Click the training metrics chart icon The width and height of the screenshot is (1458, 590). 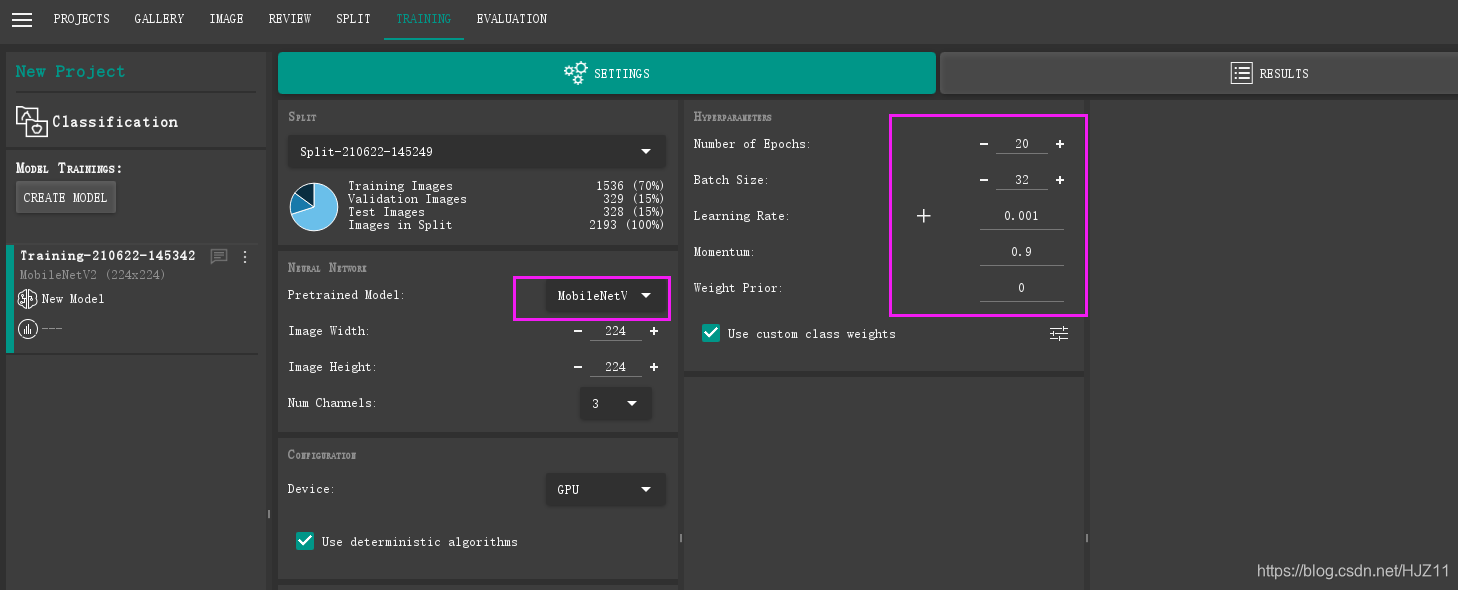click(x=28, y=328)
